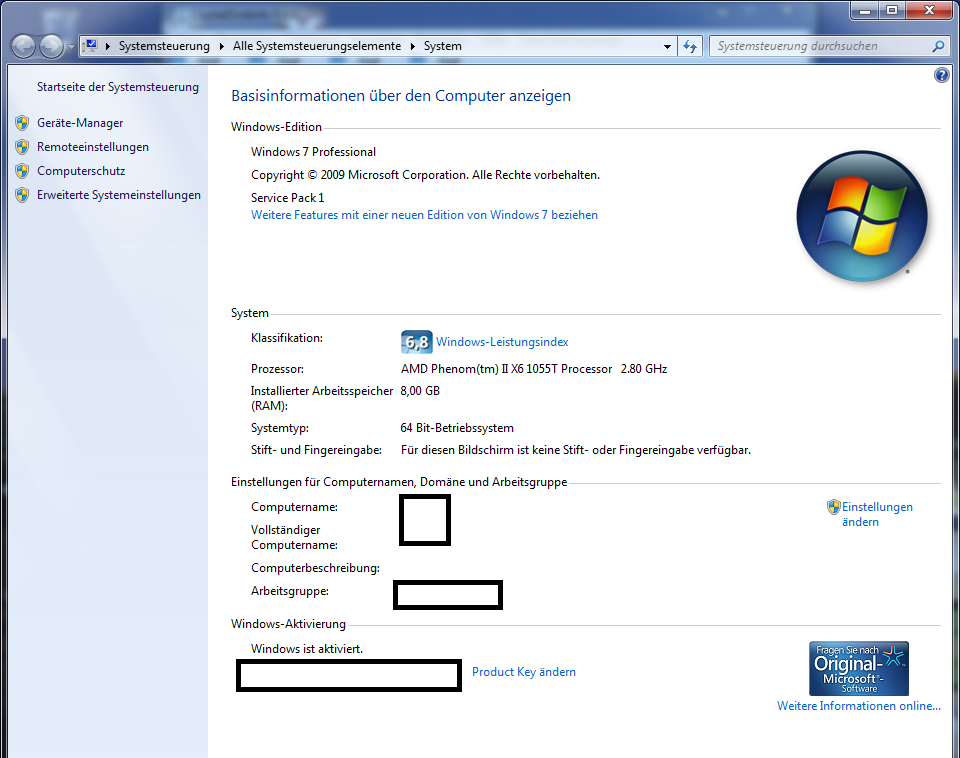The image size is (960, 758).
Task: Click the 64 Bit-Betriebssystem value
Action: coord(457,428)
